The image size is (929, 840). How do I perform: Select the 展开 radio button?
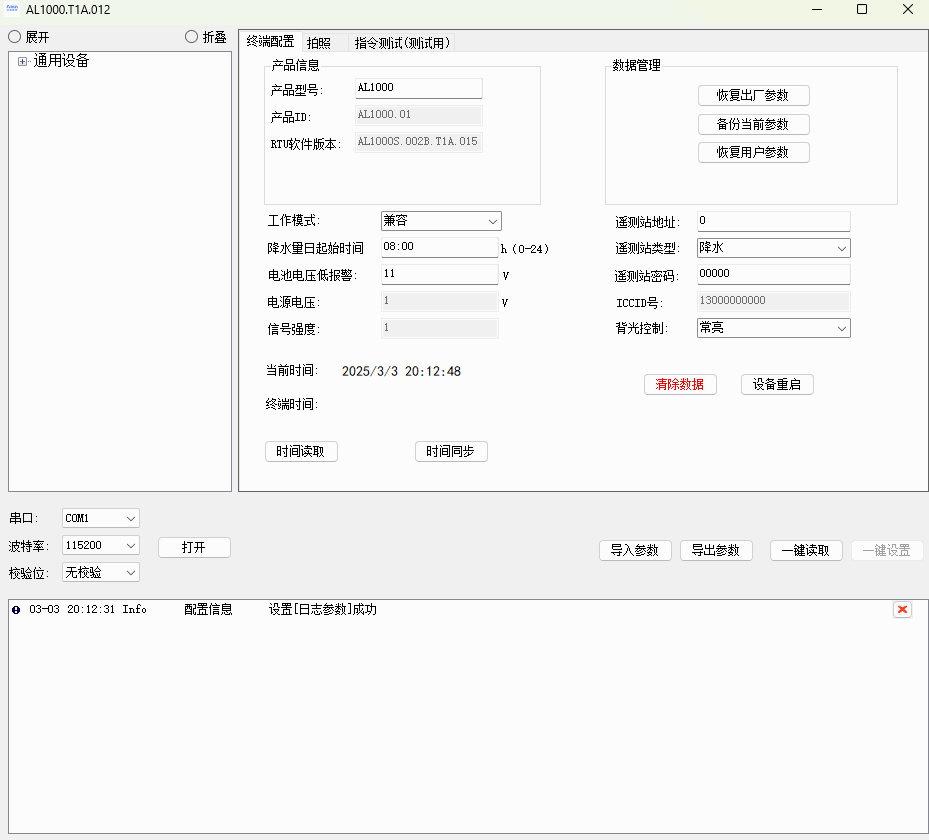tap(15, 37)
